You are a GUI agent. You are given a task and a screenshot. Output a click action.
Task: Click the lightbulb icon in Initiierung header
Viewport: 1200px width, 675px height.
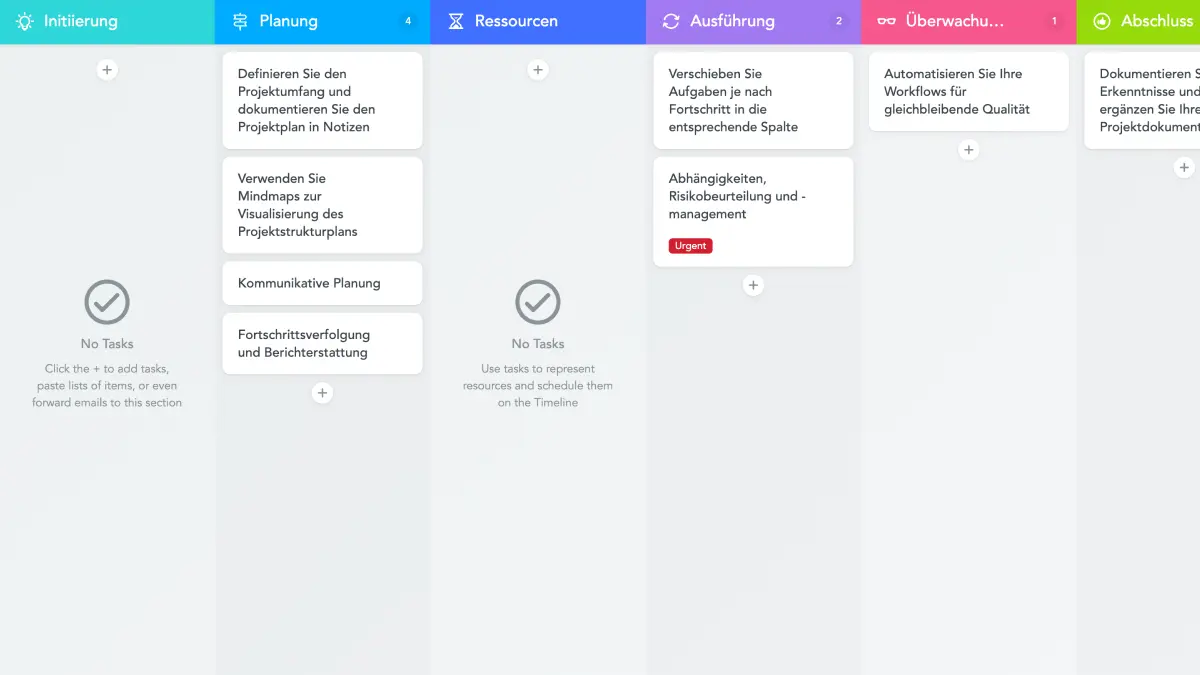coord(25,21)
